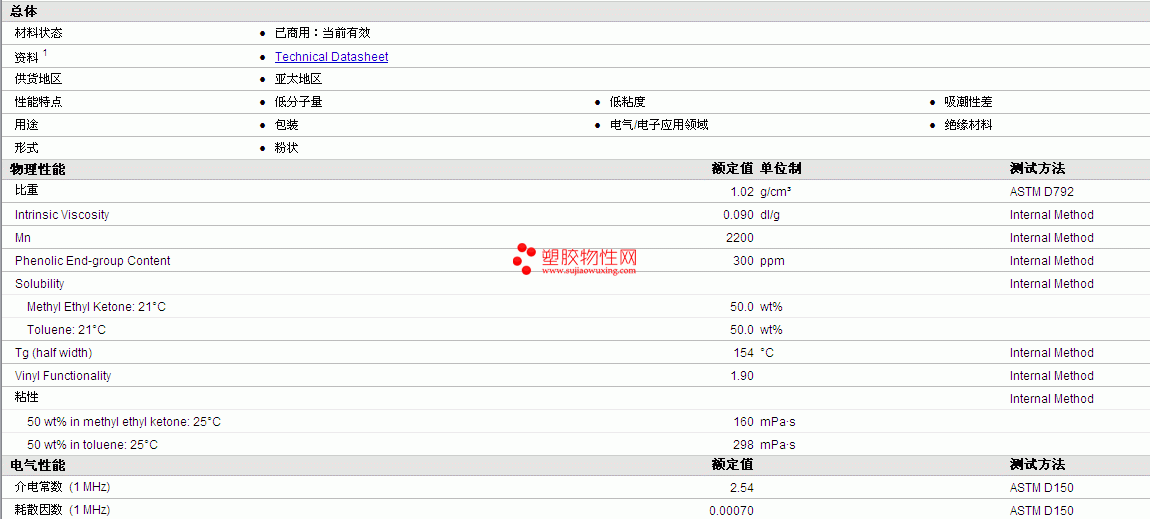Image resolution: width=1150 pixels, height=519 pixels.
Task: Click the Solubility property label
Action: (x=40, y=284)
